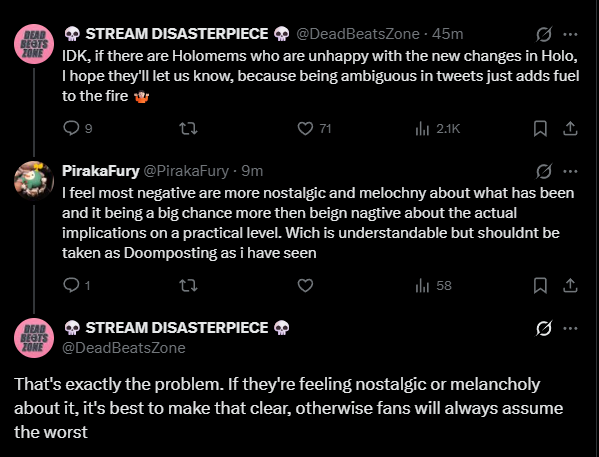This screenshot has height=457, width=599.
Task: Open PirakaFury's profile avatar
Action: pyautogui.click(x=34, y=181)
